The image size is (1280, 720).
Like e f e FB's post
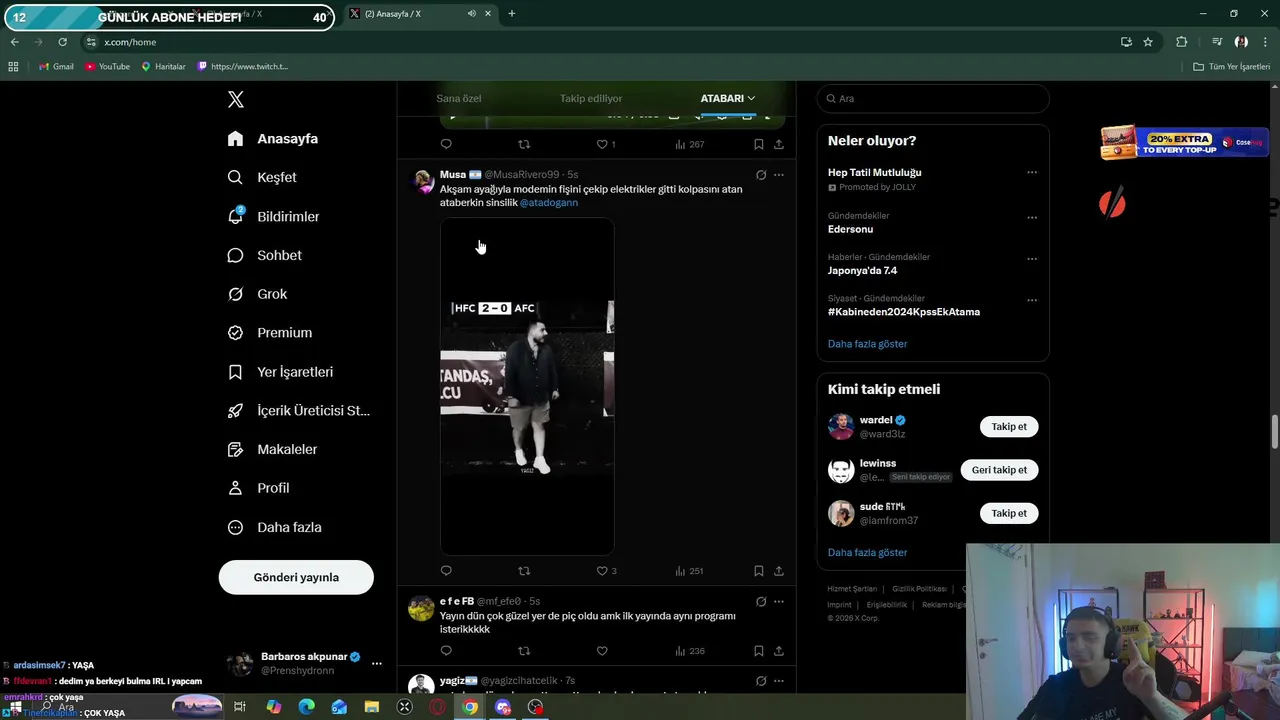(x=602, y=651)
